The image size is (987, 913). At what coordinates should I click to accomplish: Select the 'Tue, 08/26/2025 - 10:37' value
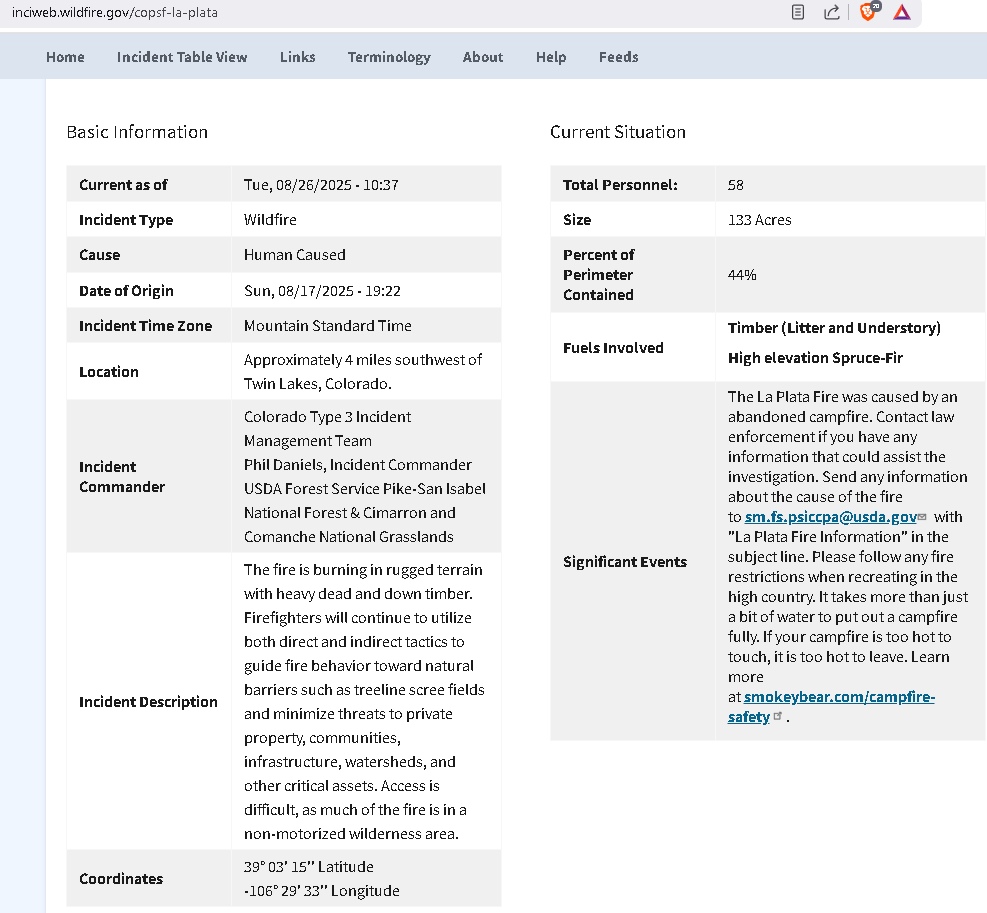click(321, 185)
